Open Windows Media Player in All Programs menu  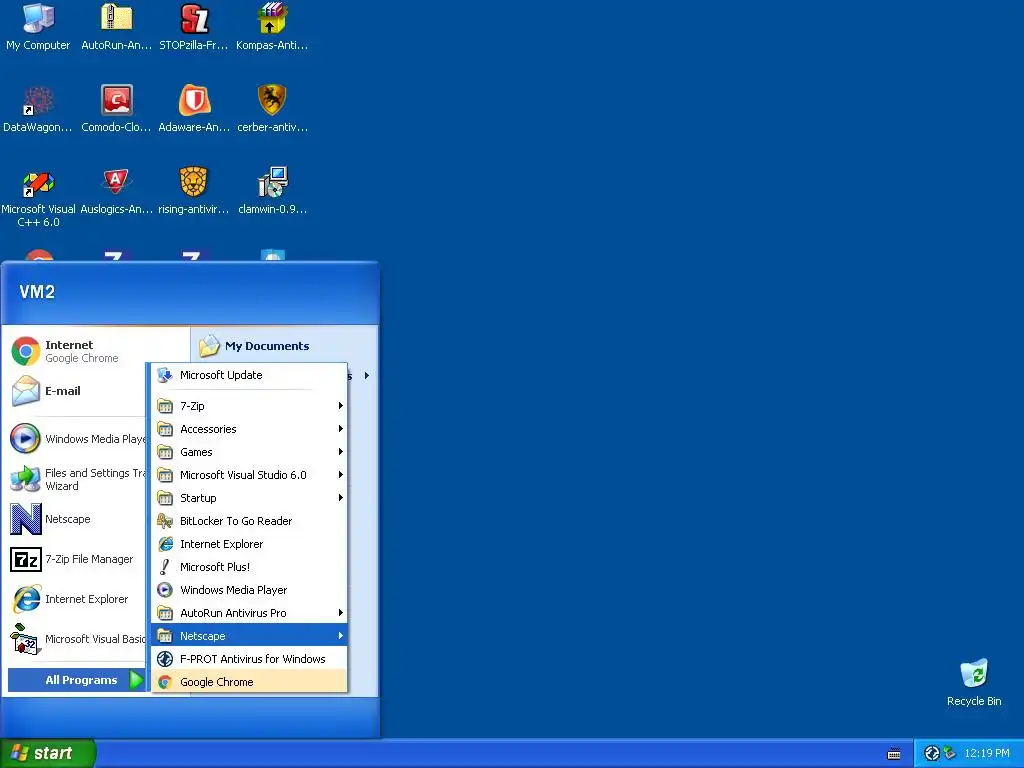point(249,590)
